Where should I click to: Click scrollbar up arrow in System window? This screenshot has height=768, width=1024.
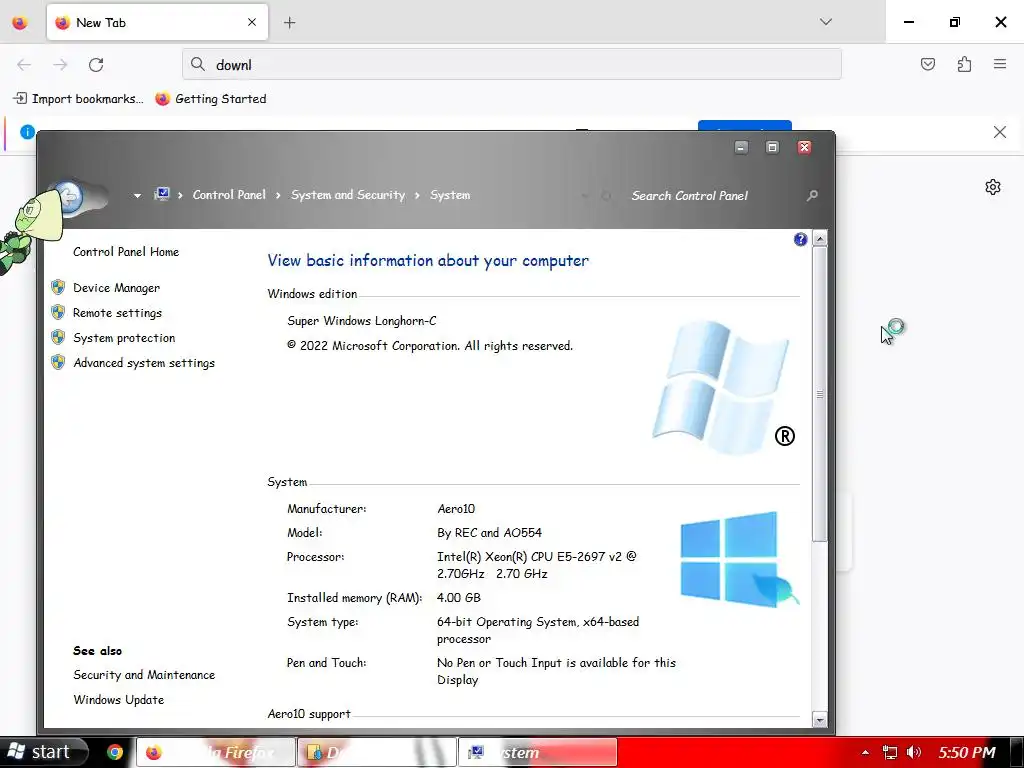coord(820,238)
